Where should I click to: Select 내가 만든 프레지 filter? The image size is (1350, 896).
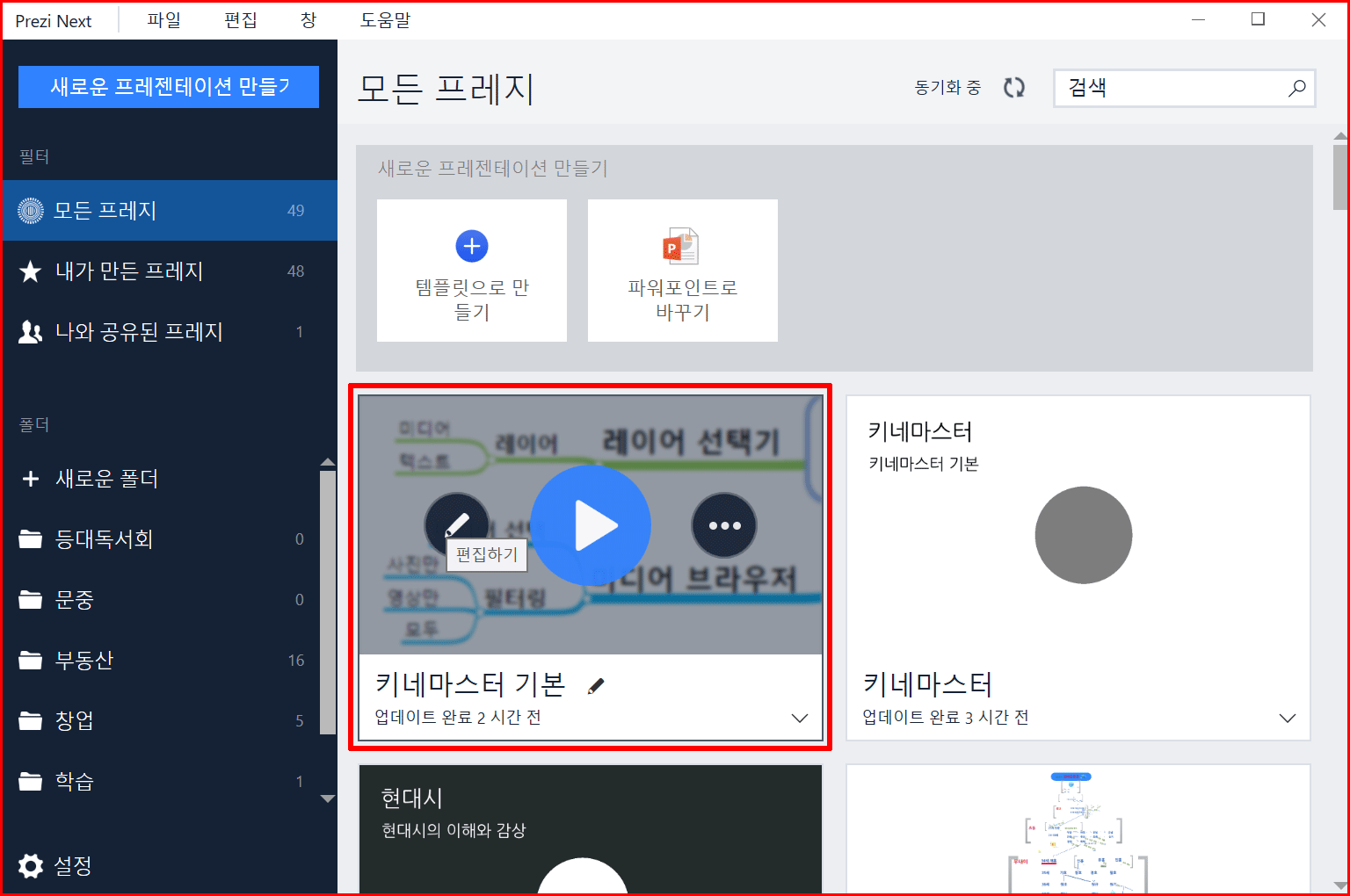(171, 271)
